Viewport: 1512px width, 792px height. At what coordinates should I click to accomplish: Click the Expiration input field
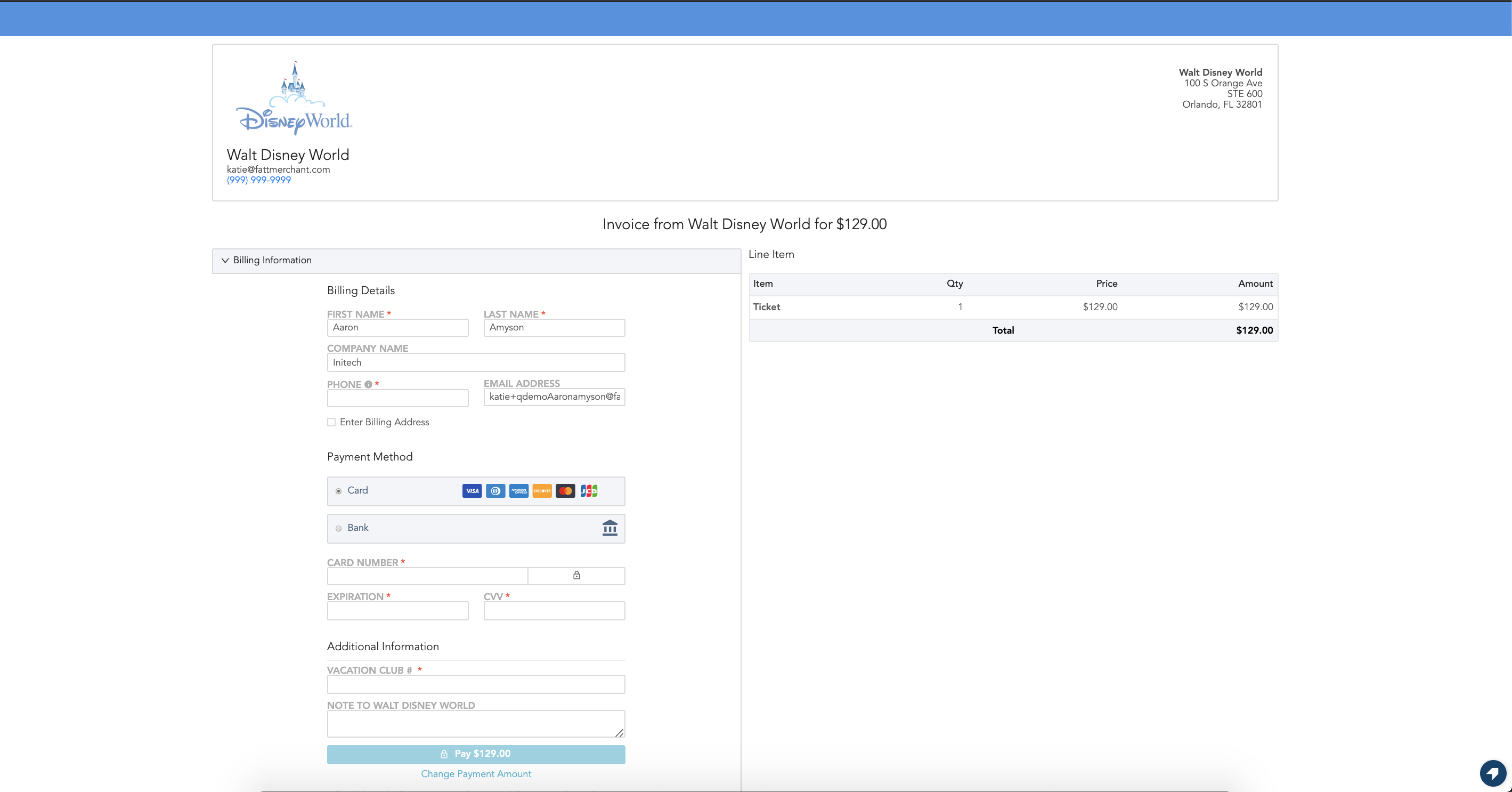397,611
